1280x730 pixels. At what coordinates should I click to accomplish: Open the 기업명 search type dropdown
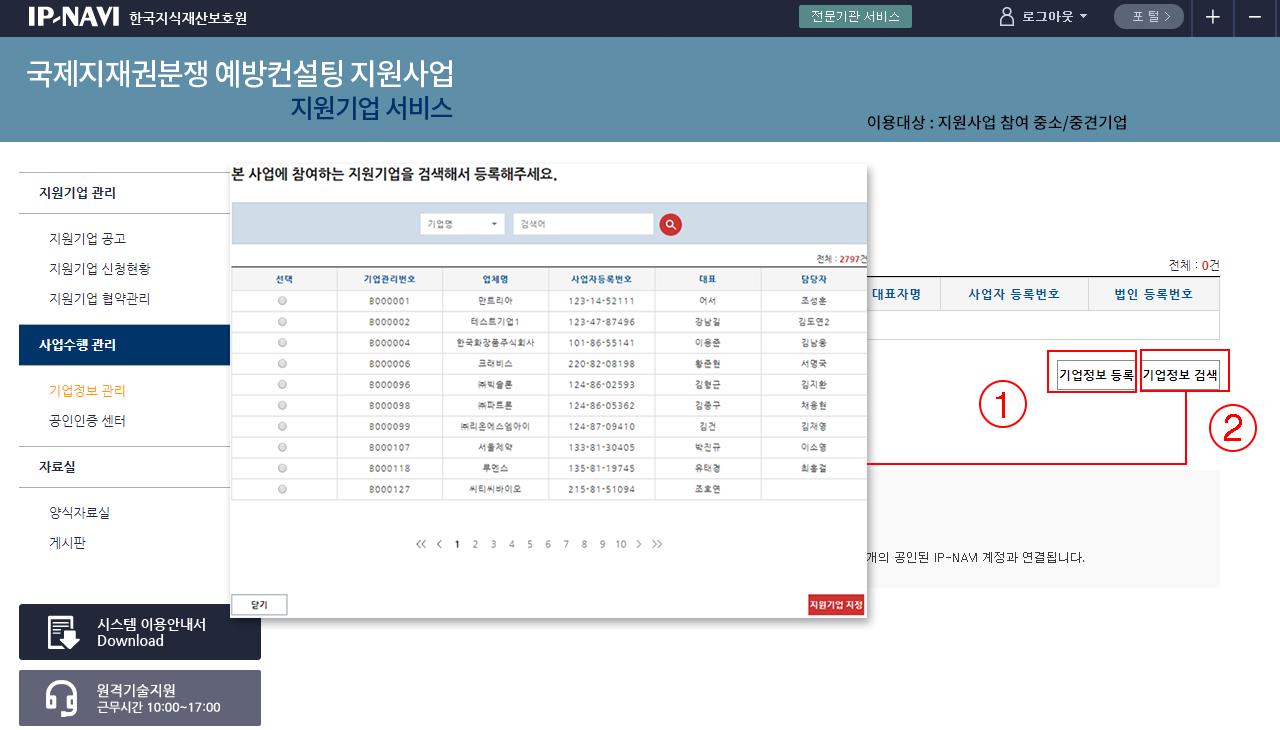point(462,225)
